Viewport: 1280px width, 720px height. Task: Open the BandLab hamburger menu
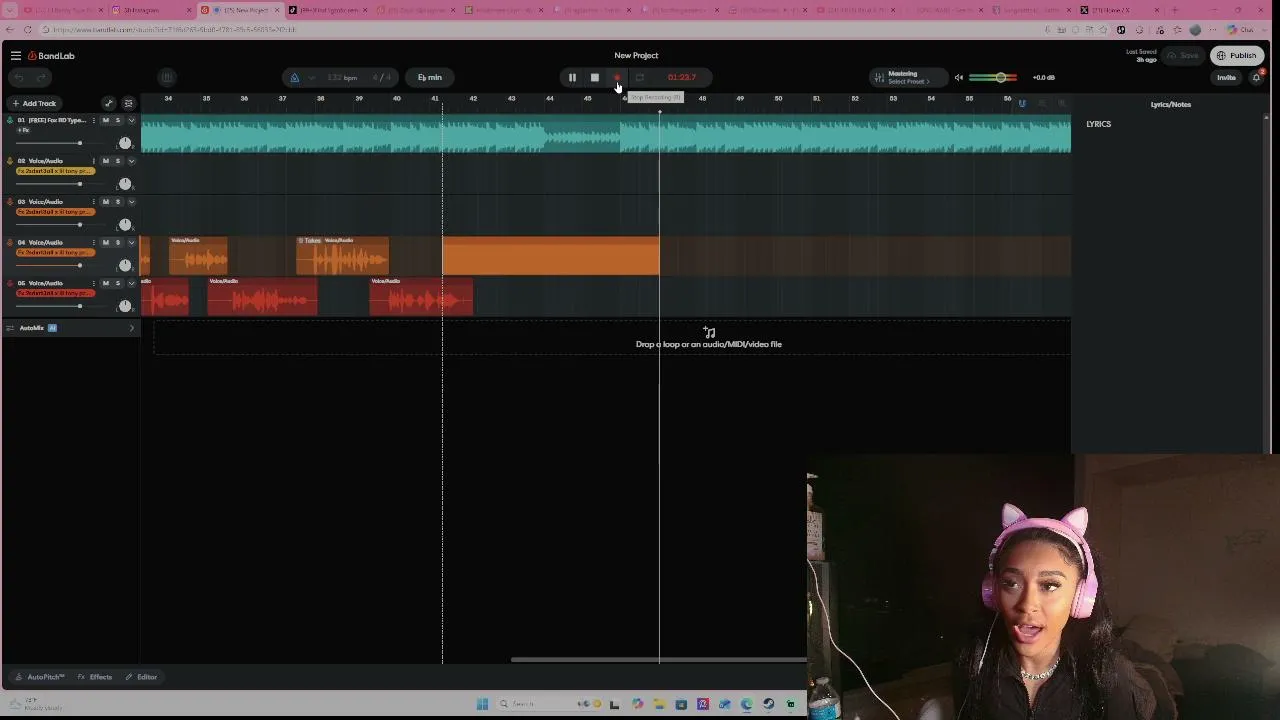16,56
